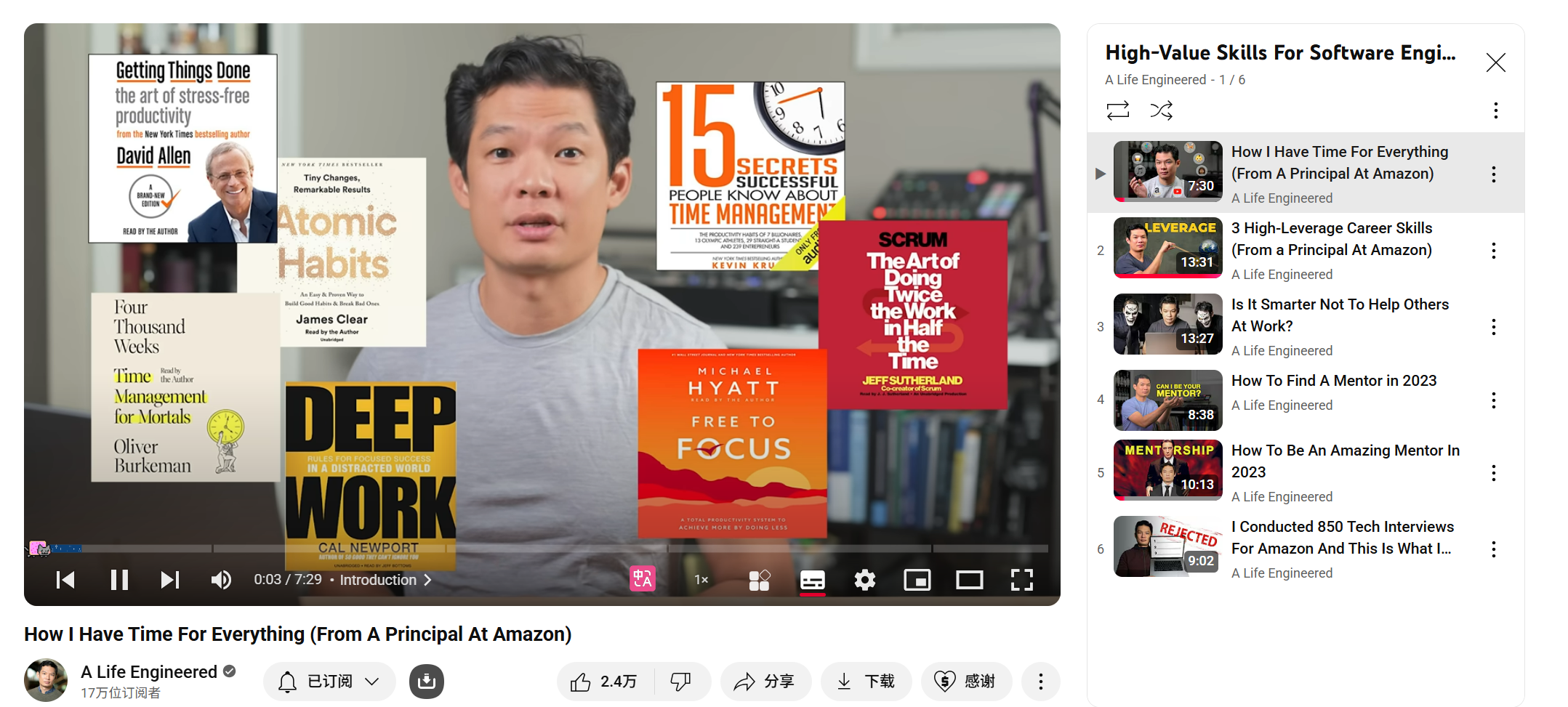Pause the video playback

coord(119,580)
